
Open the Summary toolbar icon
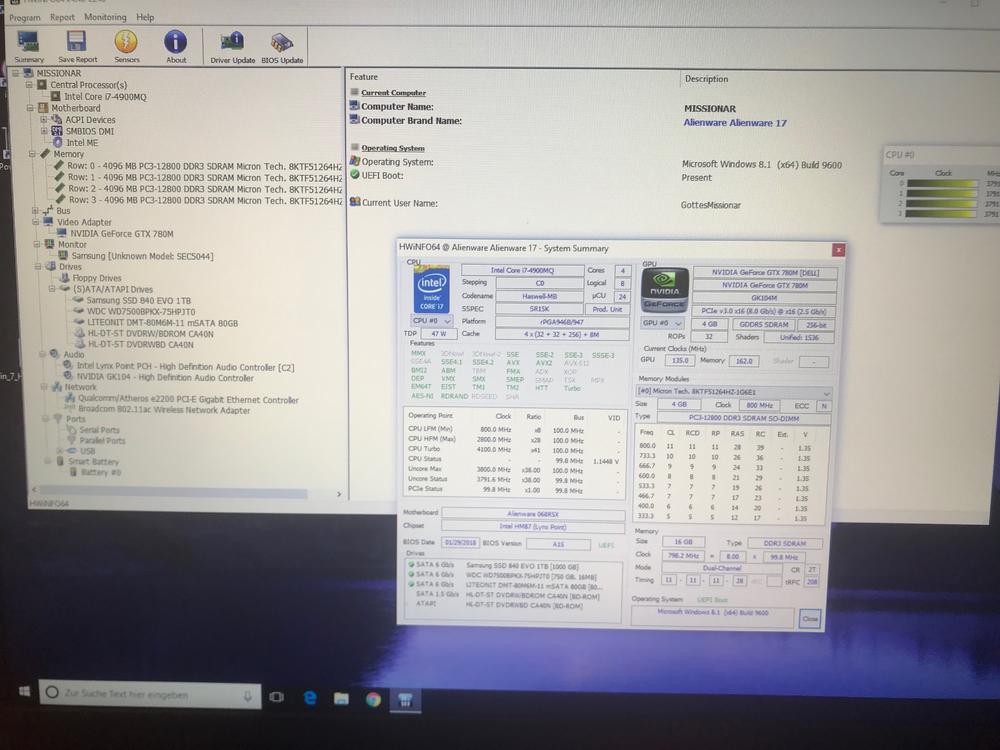[x=29, y=43]
